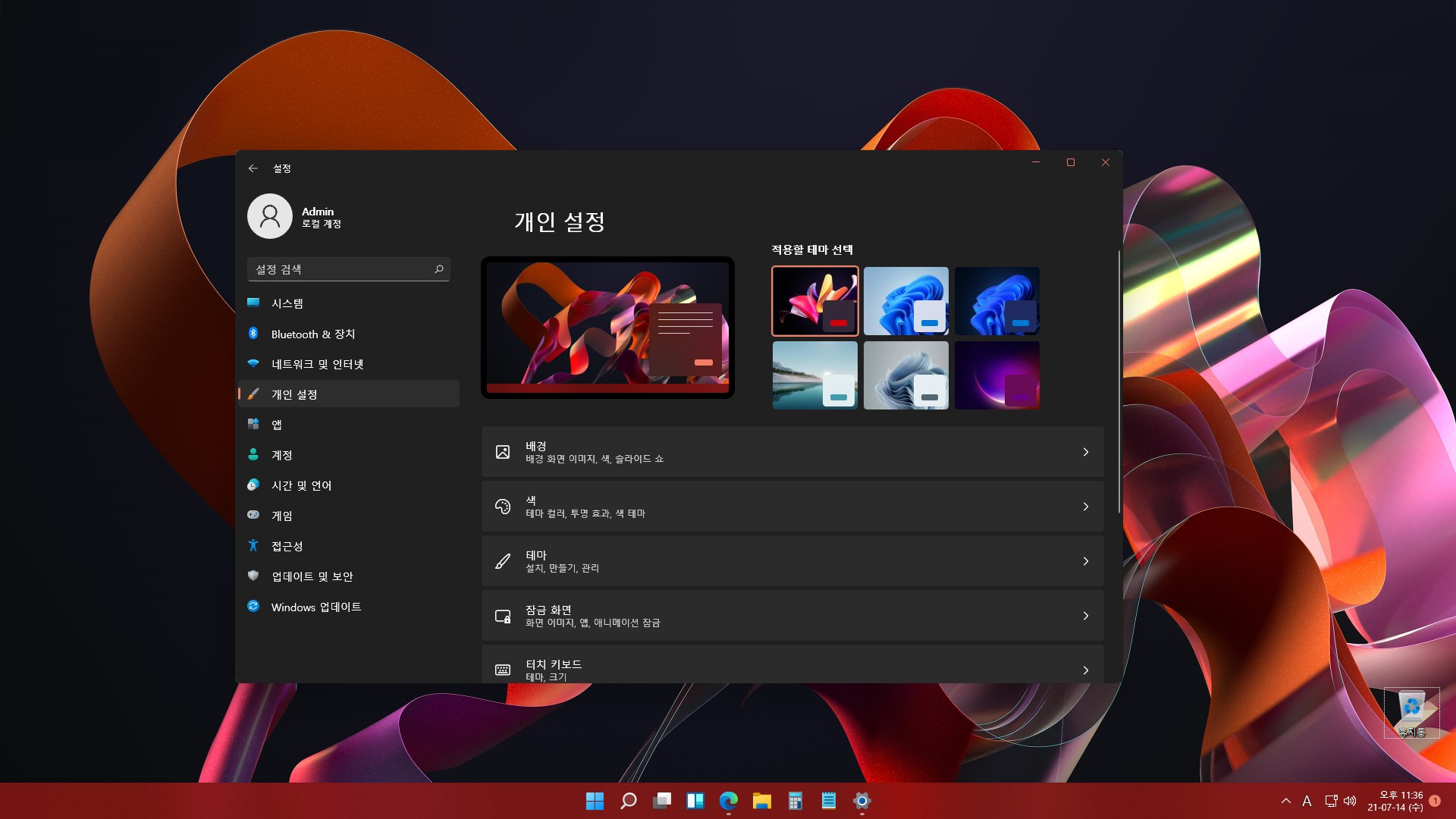Open Task View on taskbar
The height and width of the screenshot is (819, 1456).
pos(662,801)
